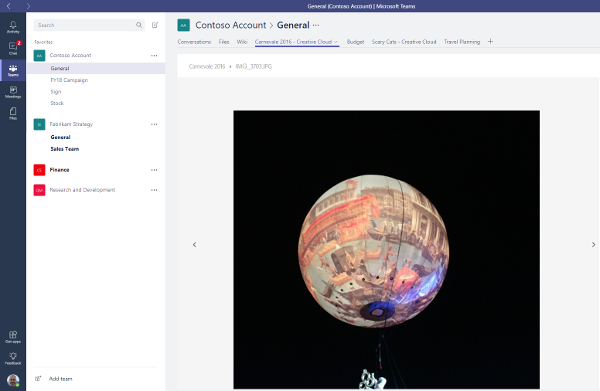
Task: Open more options for Contoso Account team
Action: 154,55
